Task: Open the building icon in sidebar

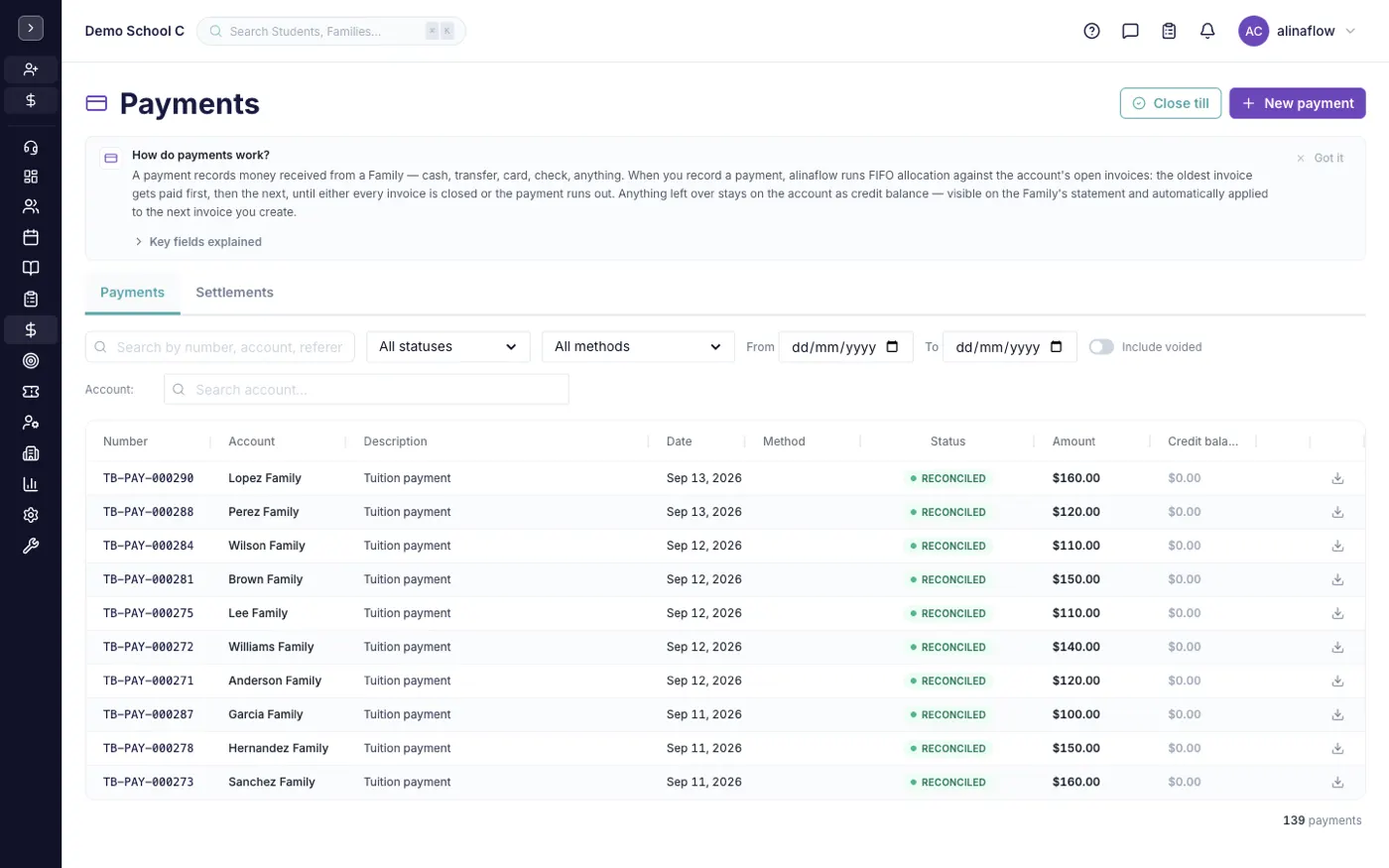Action: click(x=31, y=453)
